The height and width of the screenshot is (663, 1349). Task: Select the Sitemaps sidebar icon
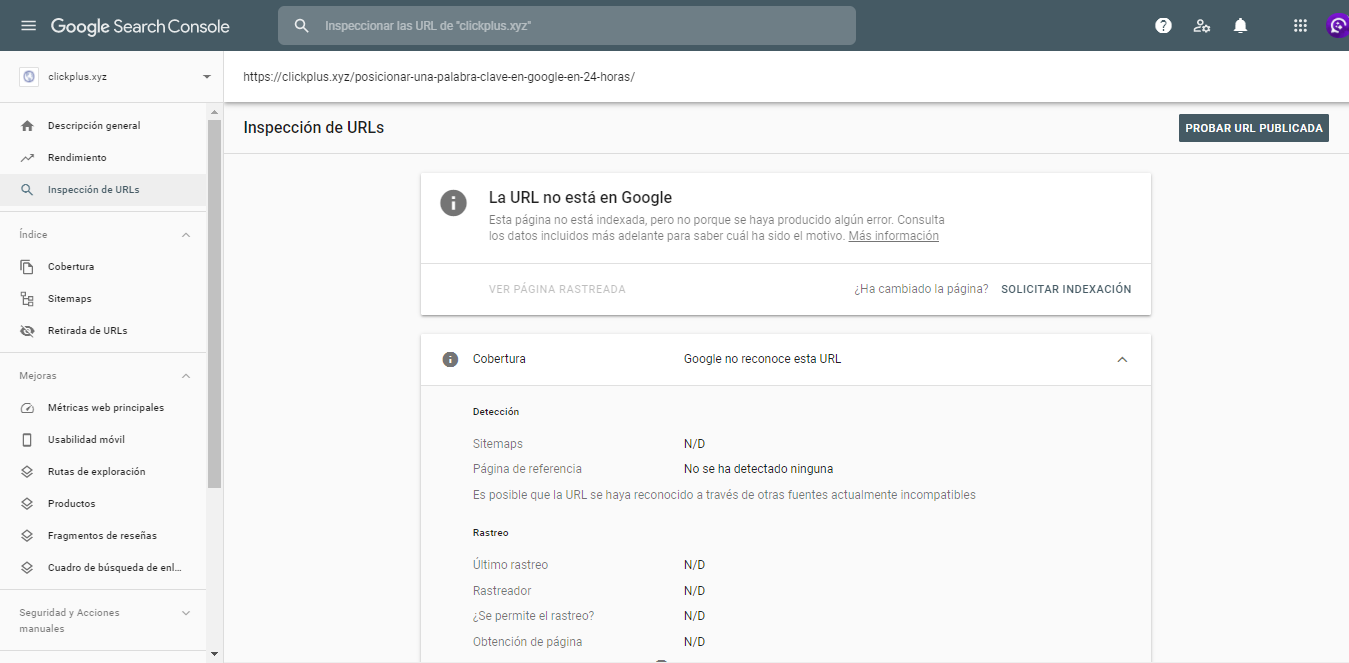[27, 298]
